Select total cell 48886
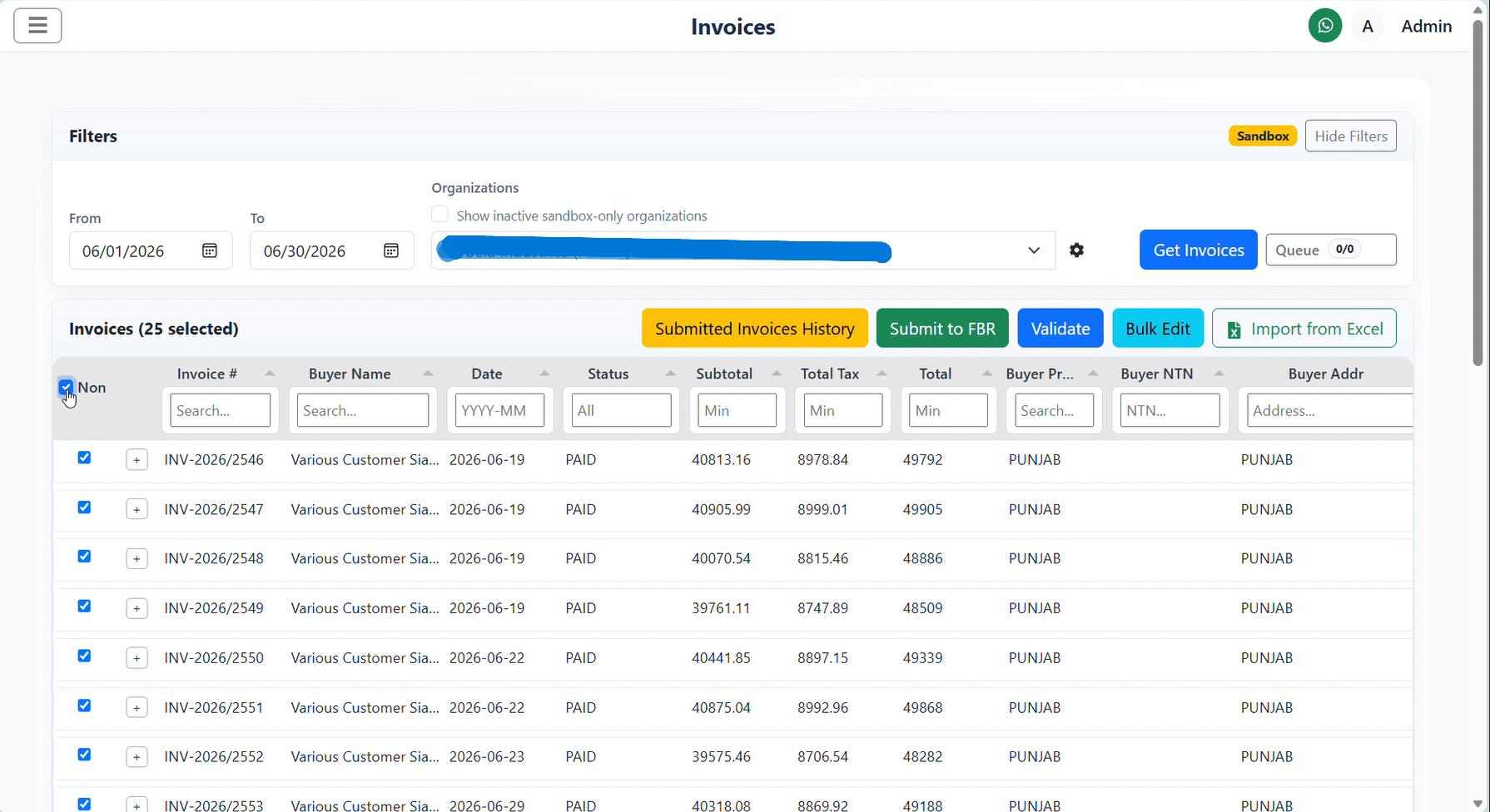The image size is (1490, 812). click(x=922, y=559)
